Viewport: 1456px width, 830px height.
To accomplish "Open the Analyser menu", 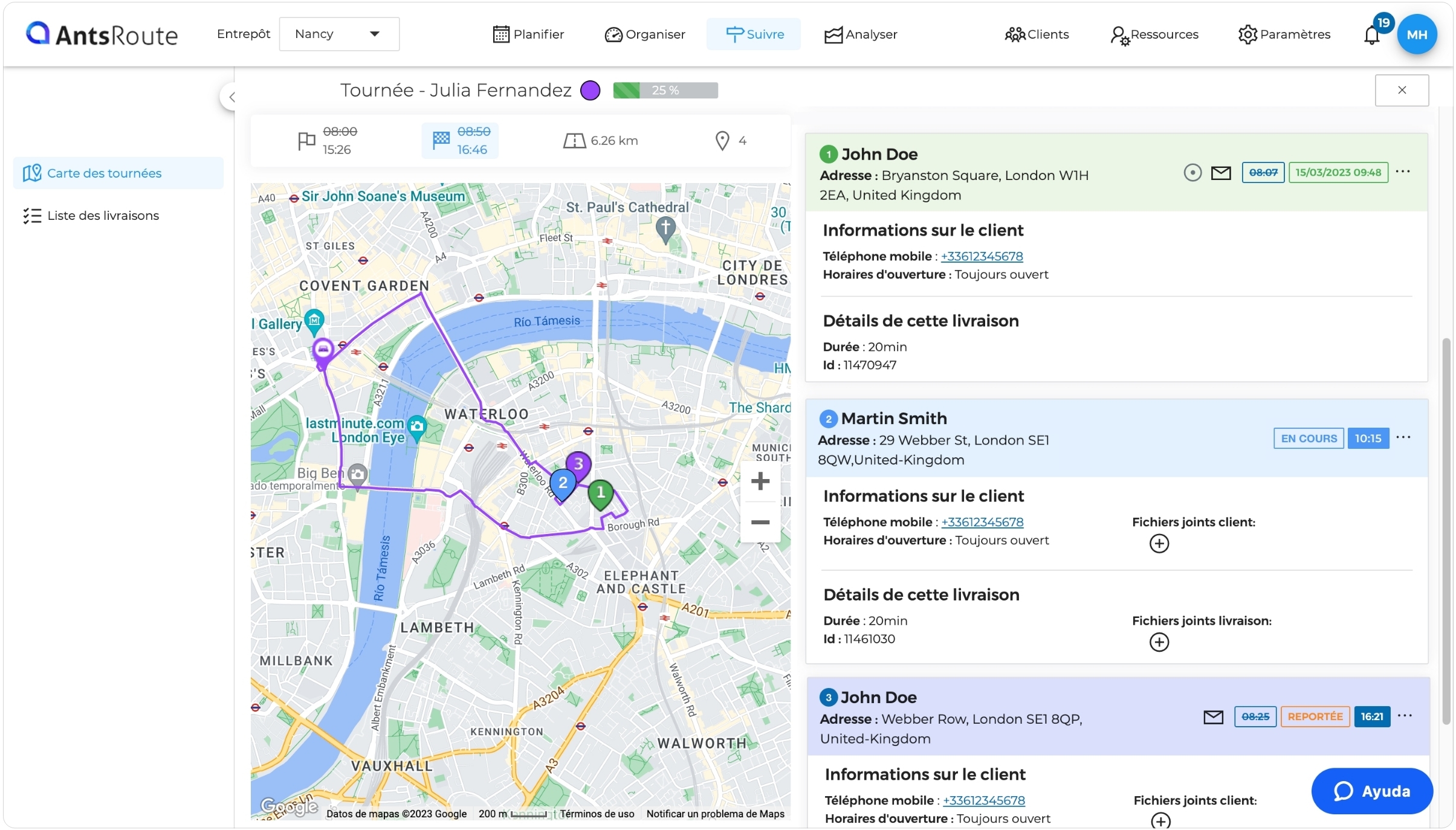I will click(861, 34).
